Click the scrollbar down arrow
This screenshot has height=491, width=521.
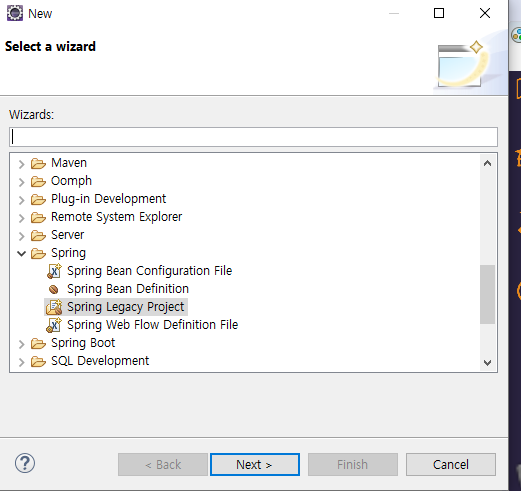pos(487,362)
